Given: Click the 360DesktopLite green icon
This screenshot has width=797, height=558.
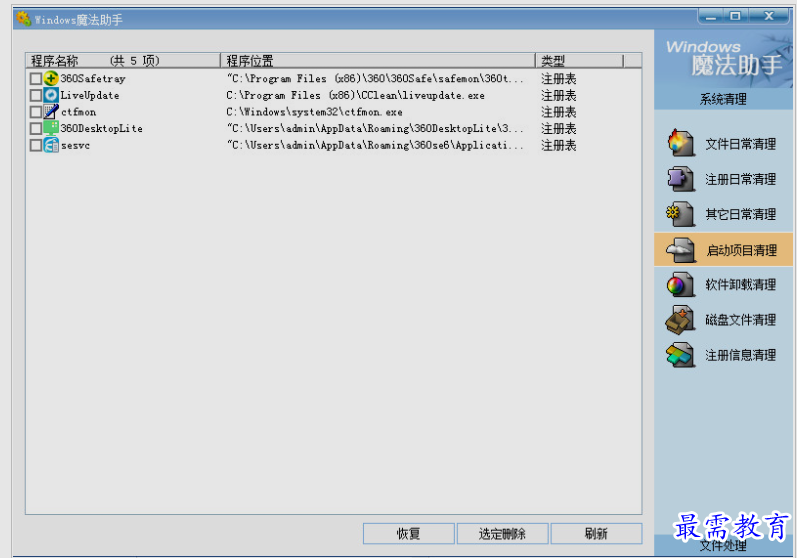Looking at the screenshot, I should pos(51,128).
